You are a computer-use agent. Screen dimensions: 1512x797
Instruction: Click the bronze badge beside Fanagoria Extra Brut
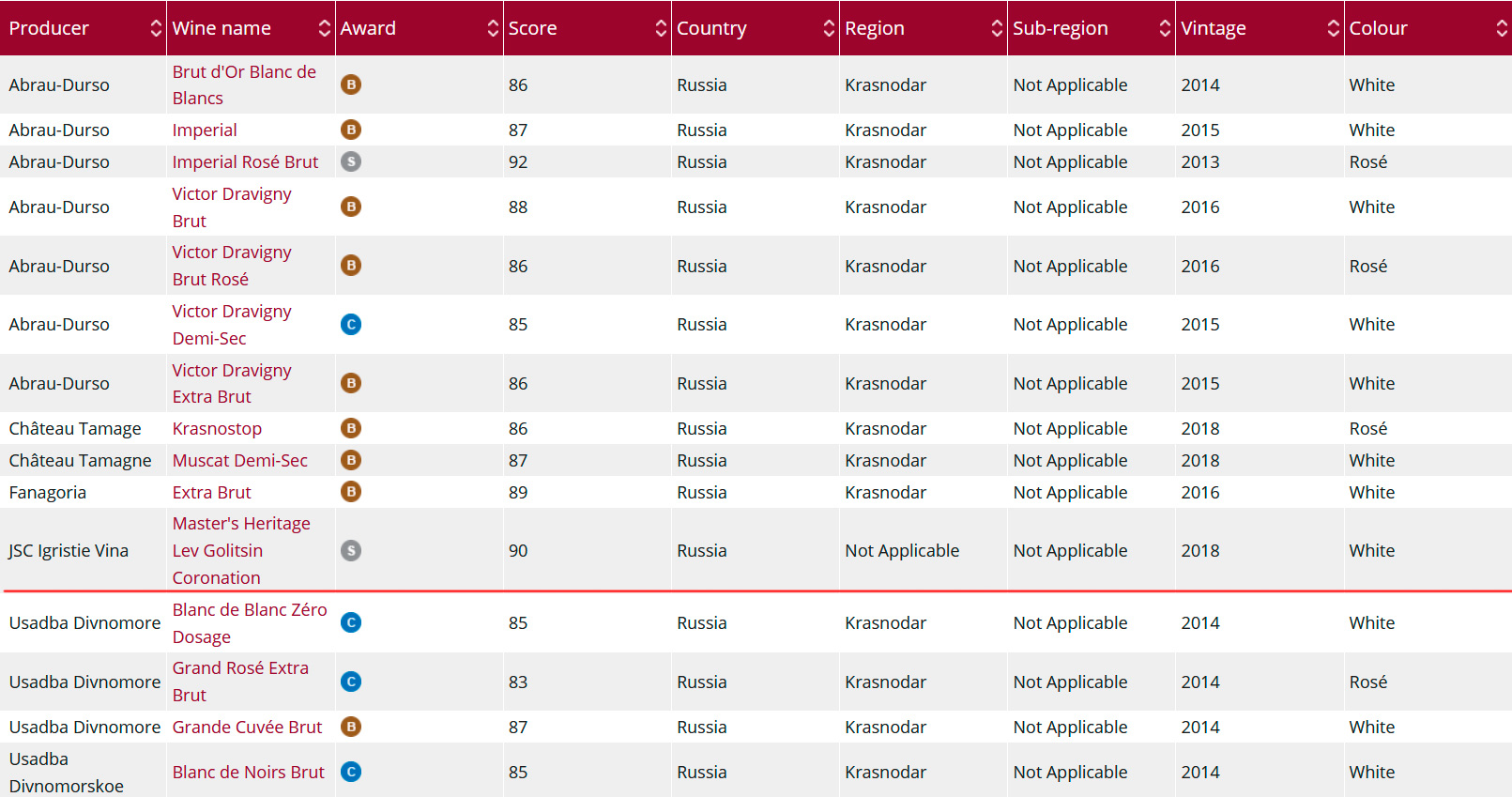[351, 492]
